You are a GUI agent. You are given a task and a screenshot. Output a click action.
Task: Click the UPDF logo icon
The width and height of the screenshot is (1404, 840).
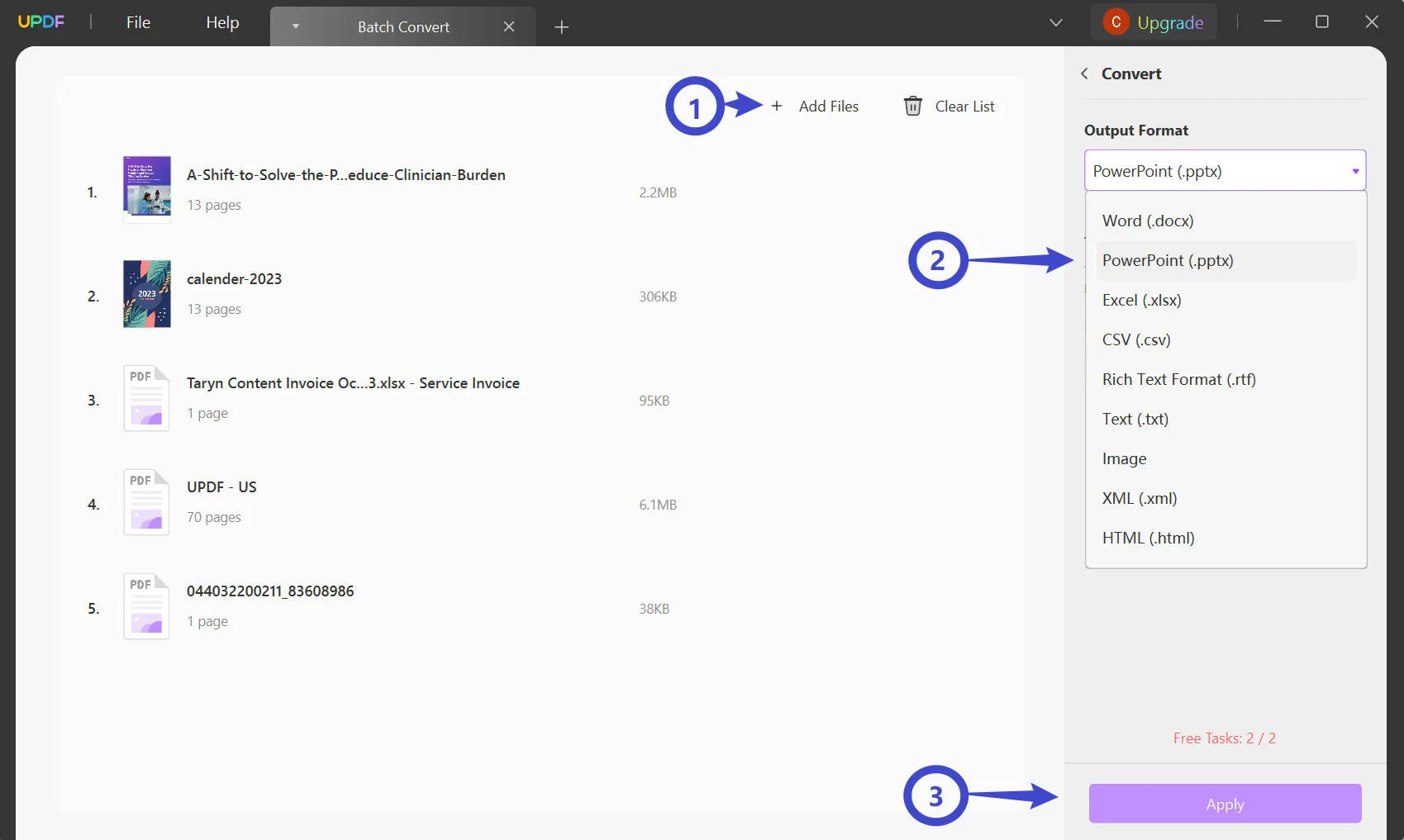point(40,21)
